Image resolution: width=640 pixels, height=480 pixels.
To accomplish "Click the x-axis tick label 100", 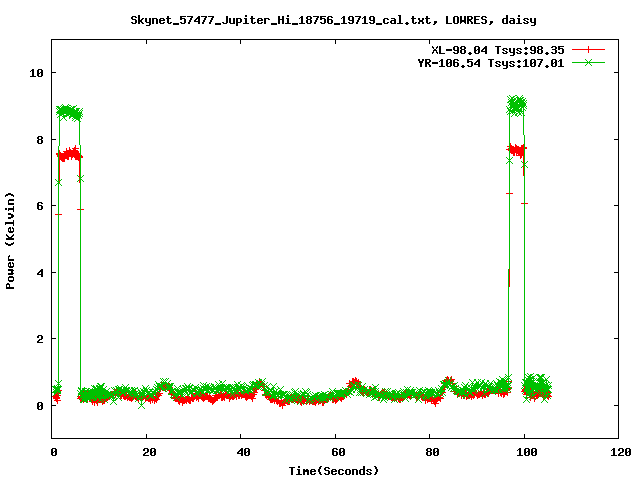I will pos(527,452).
